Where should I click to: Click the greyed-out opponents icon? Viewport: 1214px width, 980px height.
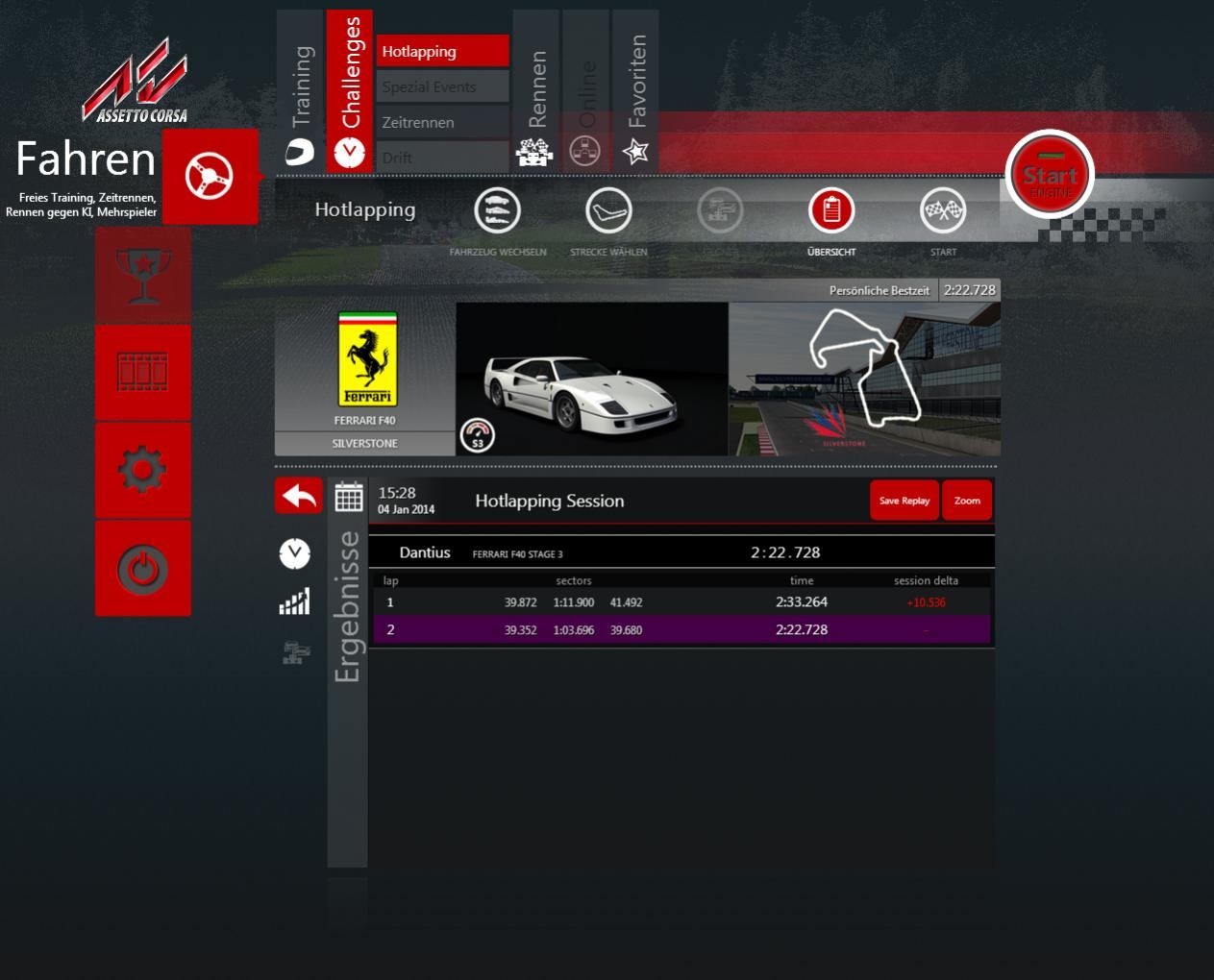click(720, 210)
